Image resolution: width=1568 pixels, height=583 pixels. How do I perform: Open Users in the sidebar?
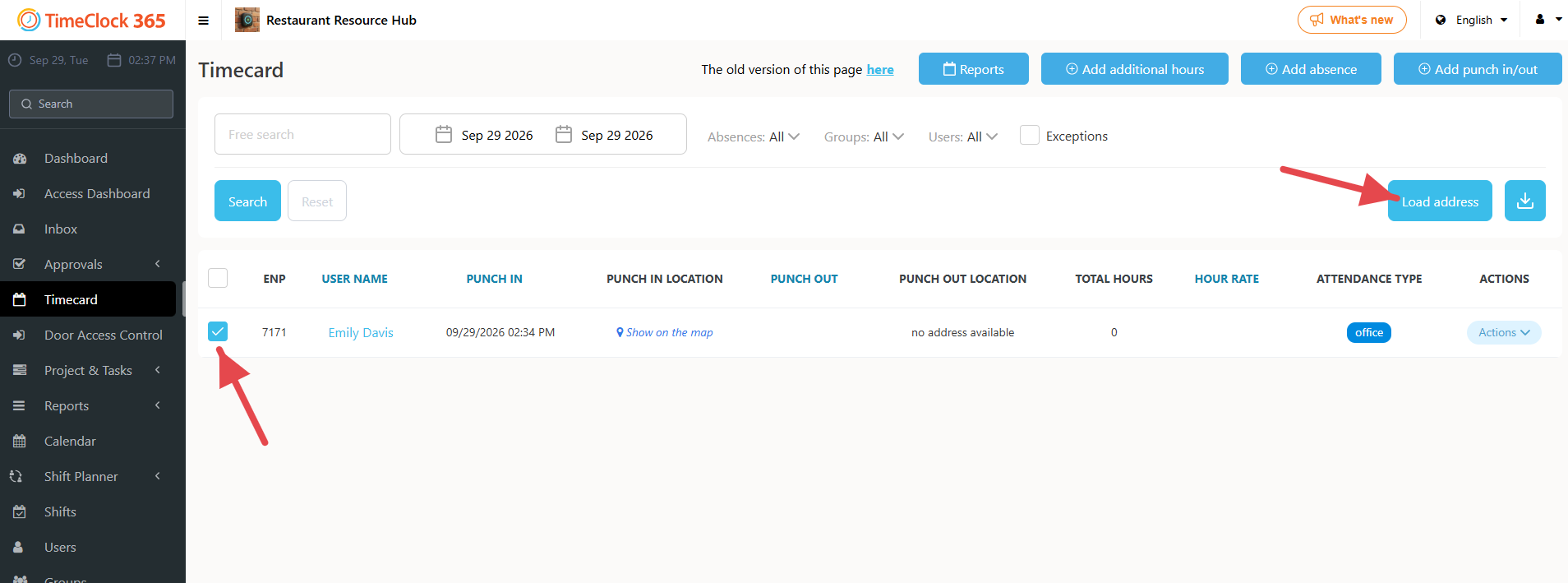point(60,547)
